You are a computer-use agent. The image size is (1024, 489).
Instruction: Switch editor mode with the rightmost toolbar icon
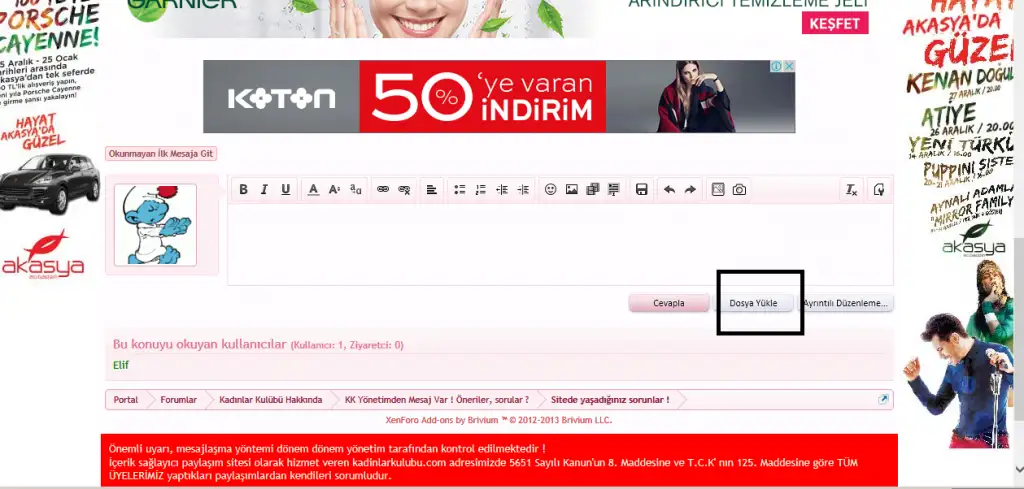tap(879, 189)
